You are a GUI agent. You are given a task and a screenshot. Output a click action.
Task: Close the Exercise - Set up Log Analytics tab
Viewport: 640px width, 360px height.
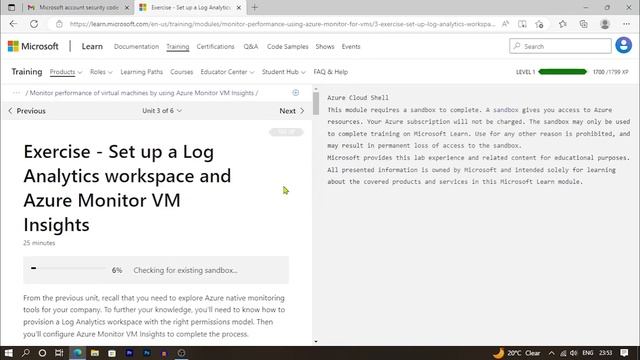[239, 7]
